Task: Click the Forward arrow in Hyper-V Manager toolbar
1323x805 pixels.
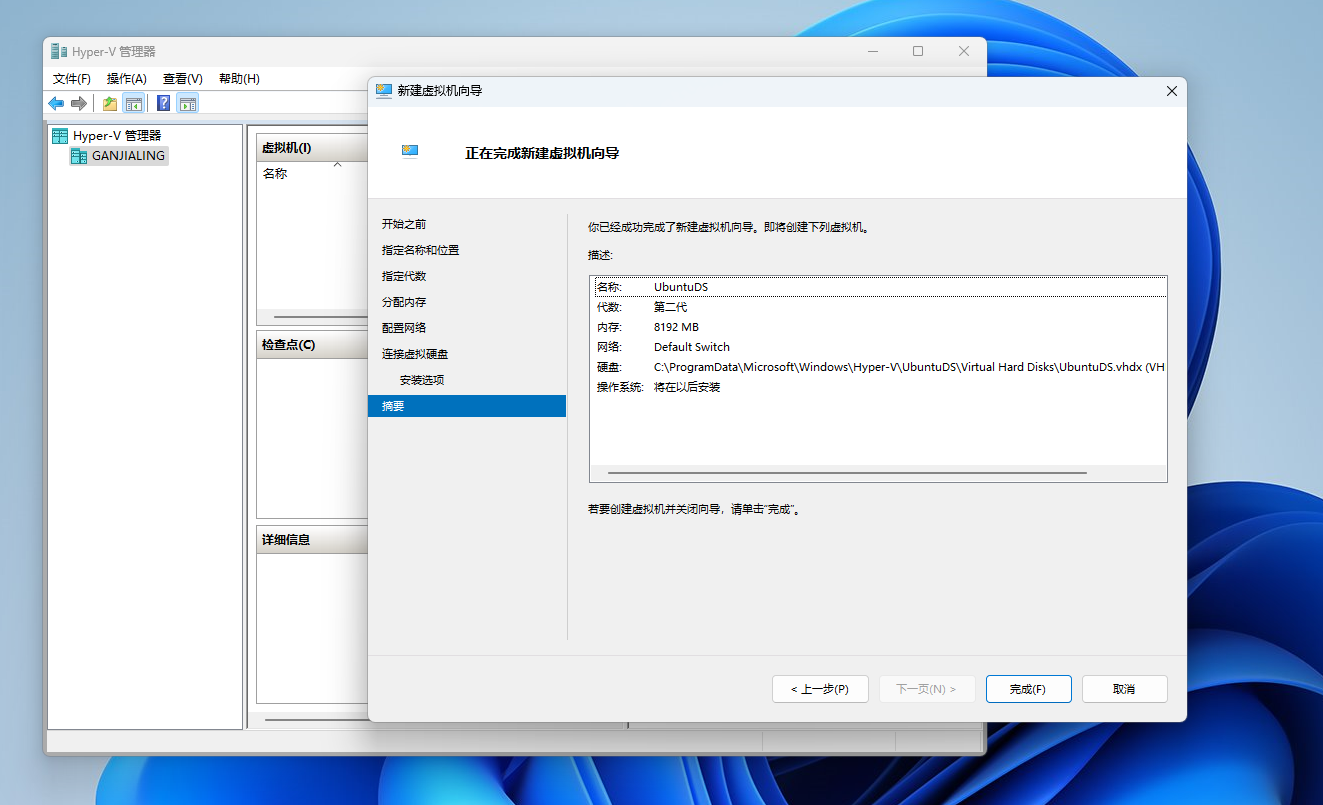Action: 78,103
